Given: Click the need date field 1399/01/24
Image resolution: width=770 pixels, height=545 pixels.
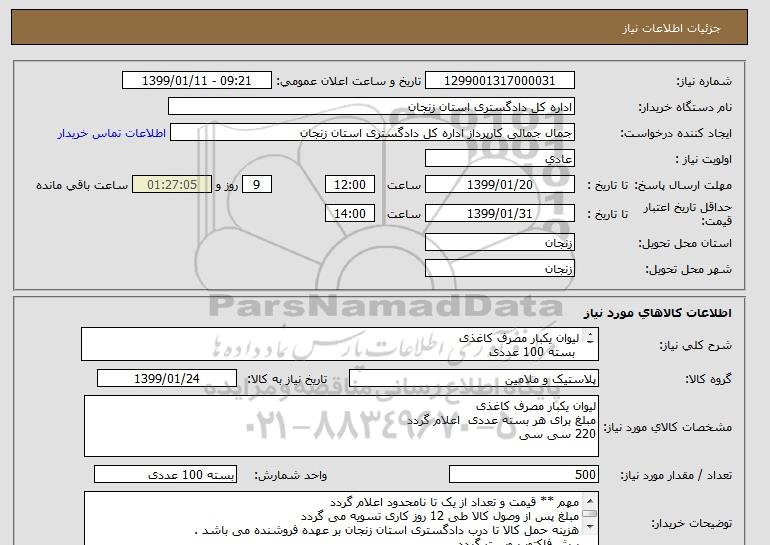Looking at the screenshot, I should [166, 379].
